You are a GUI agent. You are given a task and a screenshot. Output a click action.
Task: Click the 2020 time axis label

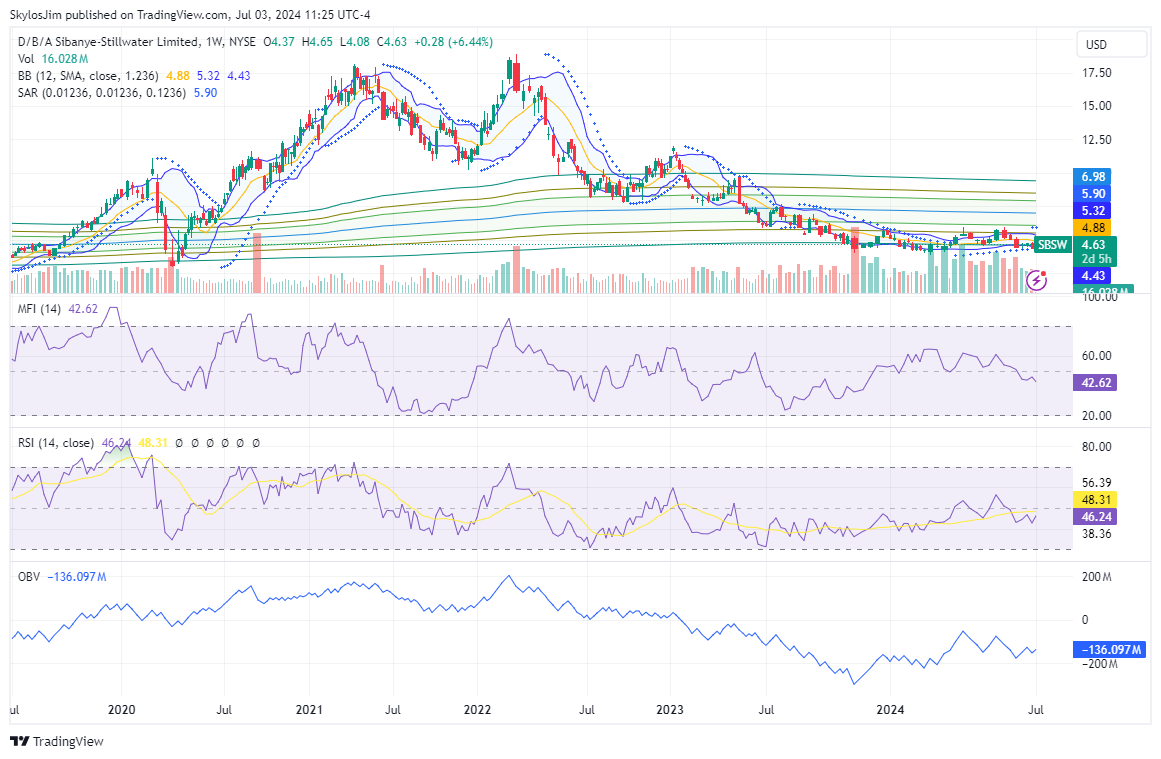pos(121,709)
